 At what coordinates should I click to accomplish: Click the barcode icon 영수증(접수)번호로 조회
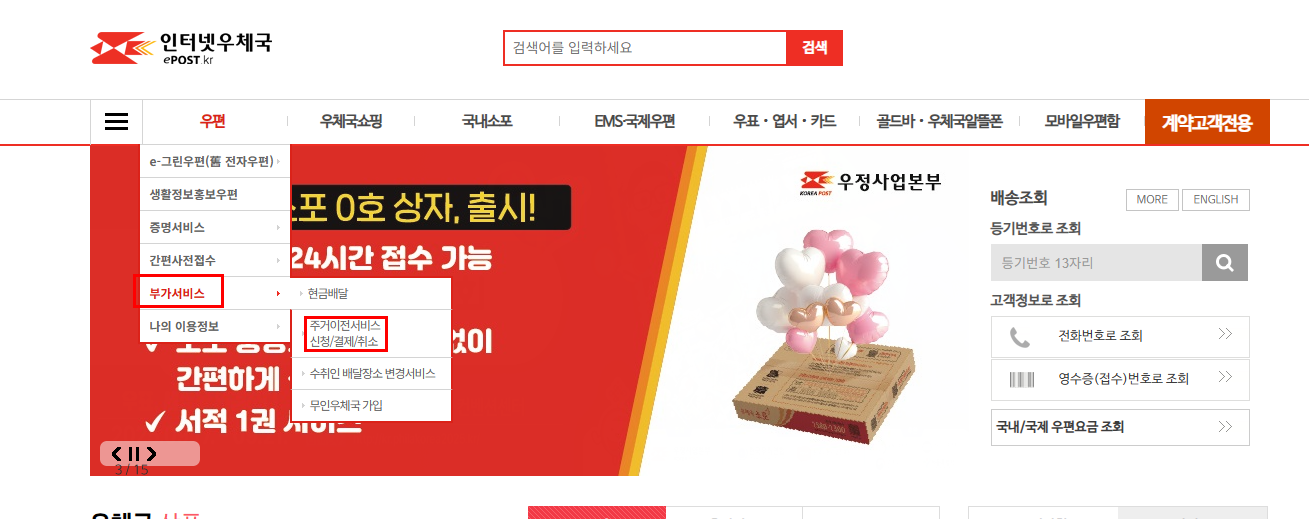pos(1021,379)
